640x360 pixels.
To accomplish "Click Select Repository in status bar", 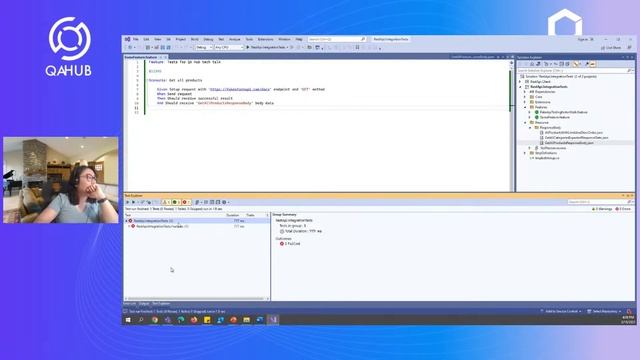I will click(x=604, y=311).
